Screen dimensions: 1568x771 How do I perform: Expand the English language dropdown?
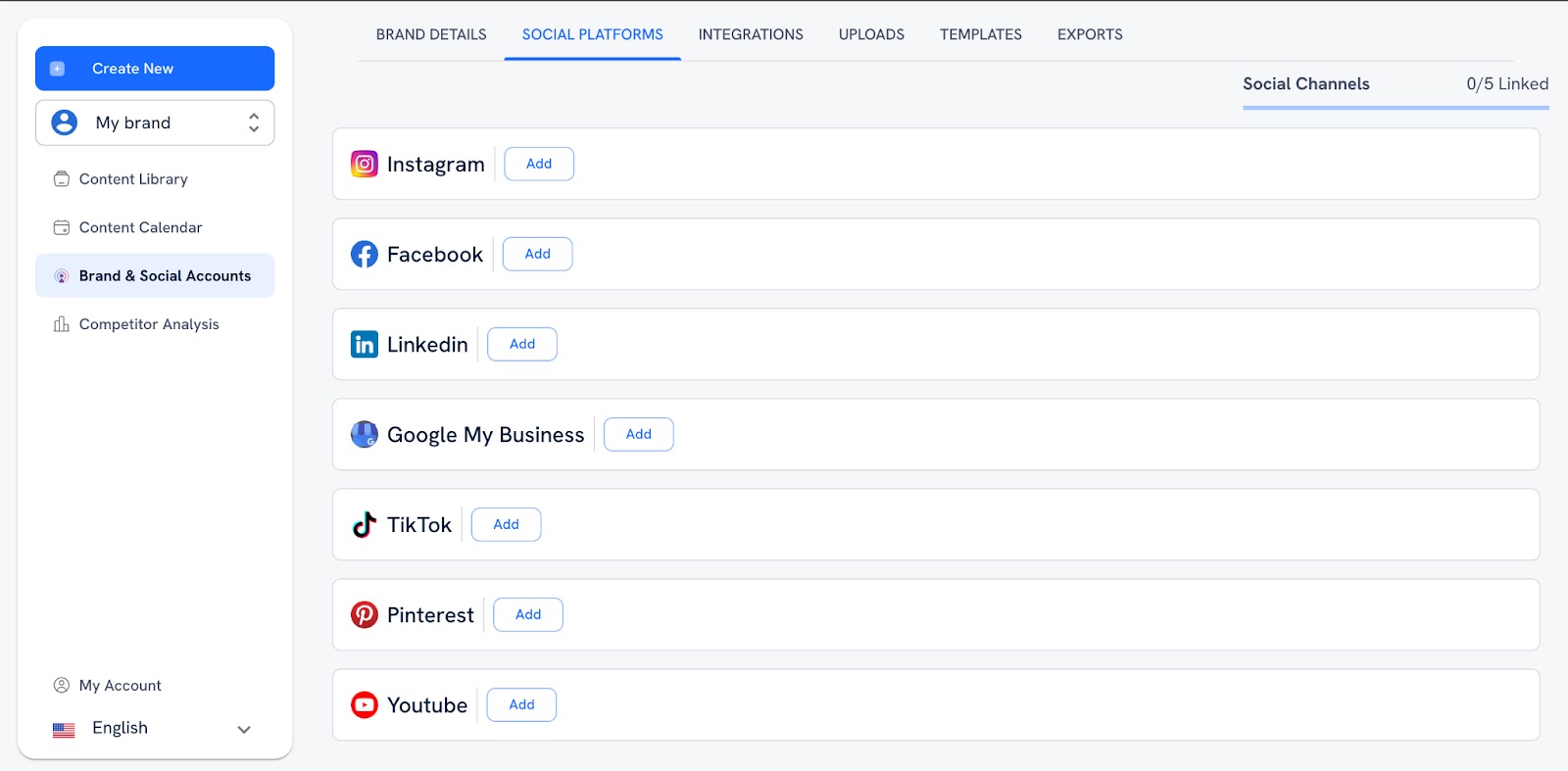point(244,729)
